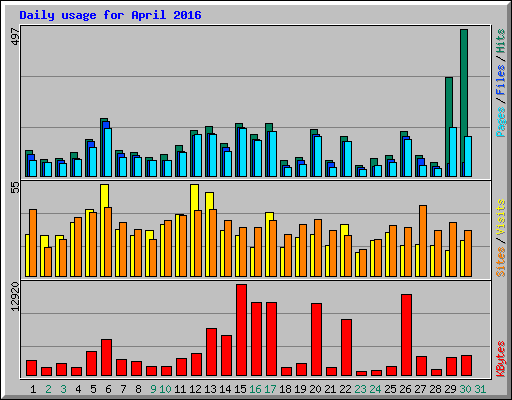
Task: Click green weekend day label '10'
Action: (x=165, y=389)
